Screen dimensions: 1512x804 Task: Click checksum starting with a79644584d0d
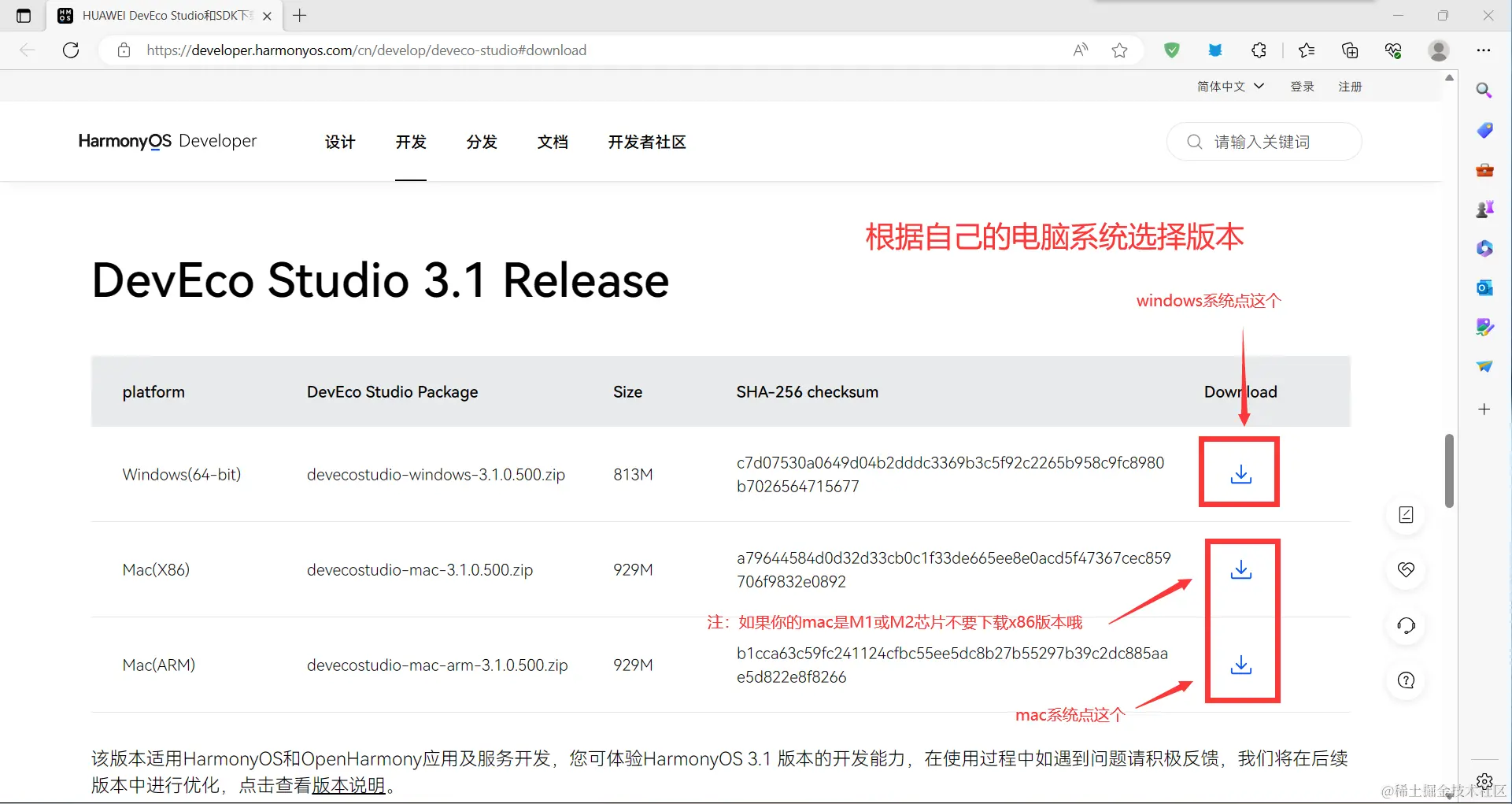click(953, 570)
